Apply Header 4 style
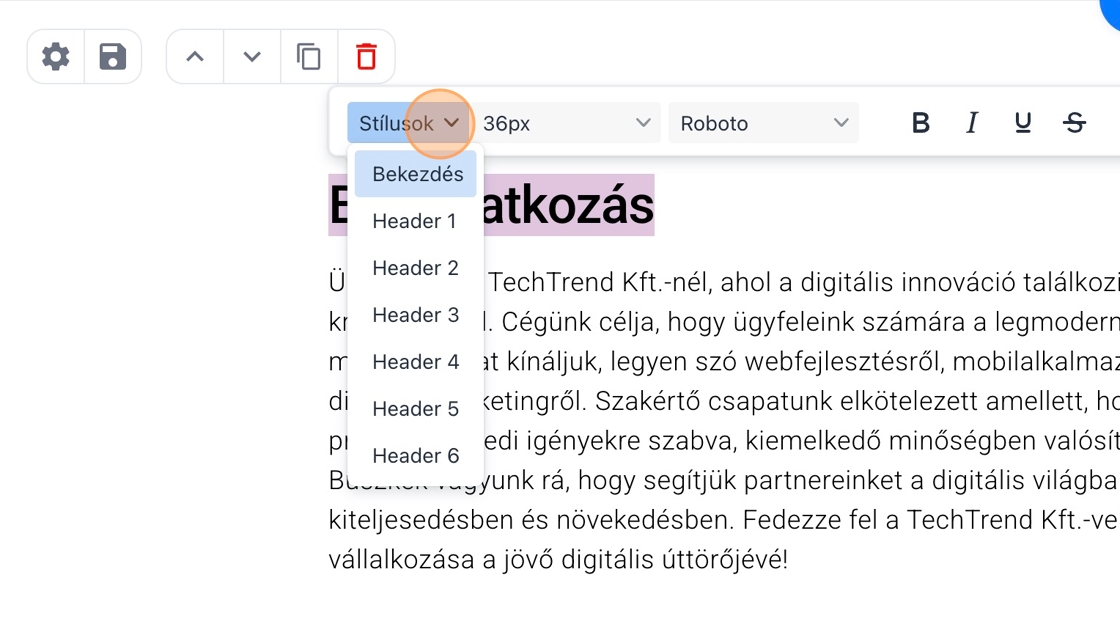Image resolution: width=1120 pixels, height=627 pixels. coord(414,362)
